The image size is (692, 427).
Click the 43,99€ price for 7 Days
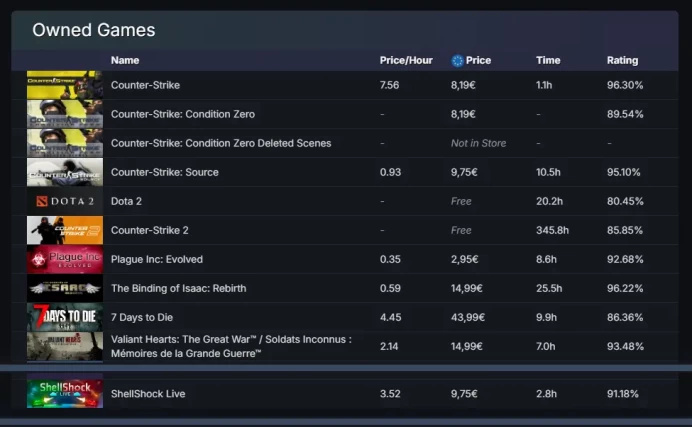tap(468, 318)
